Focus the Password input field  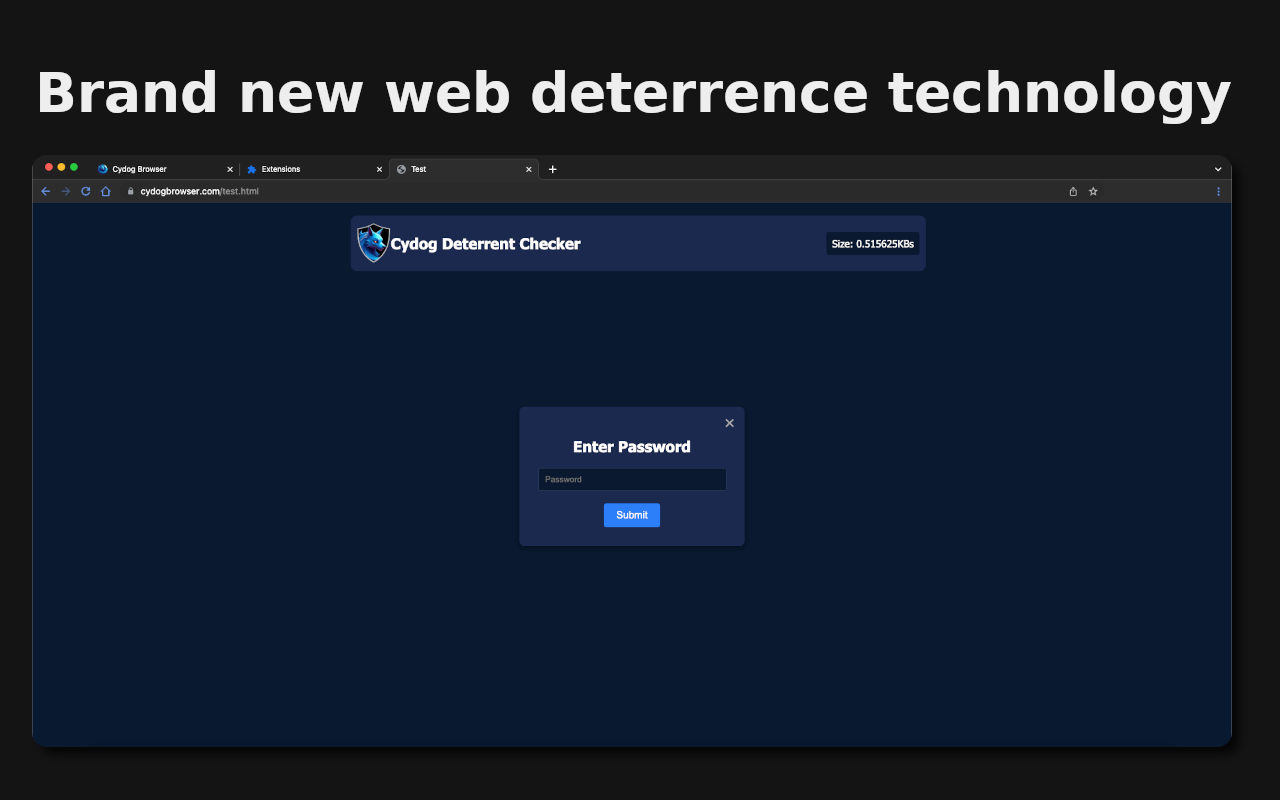tap(632, 479)
